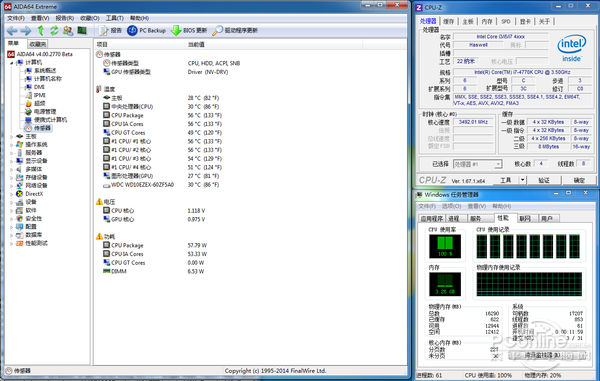Select the 超频 overclock flame item
The width and height of the screenshot is (600, 381).
click(x=35, y=103)
